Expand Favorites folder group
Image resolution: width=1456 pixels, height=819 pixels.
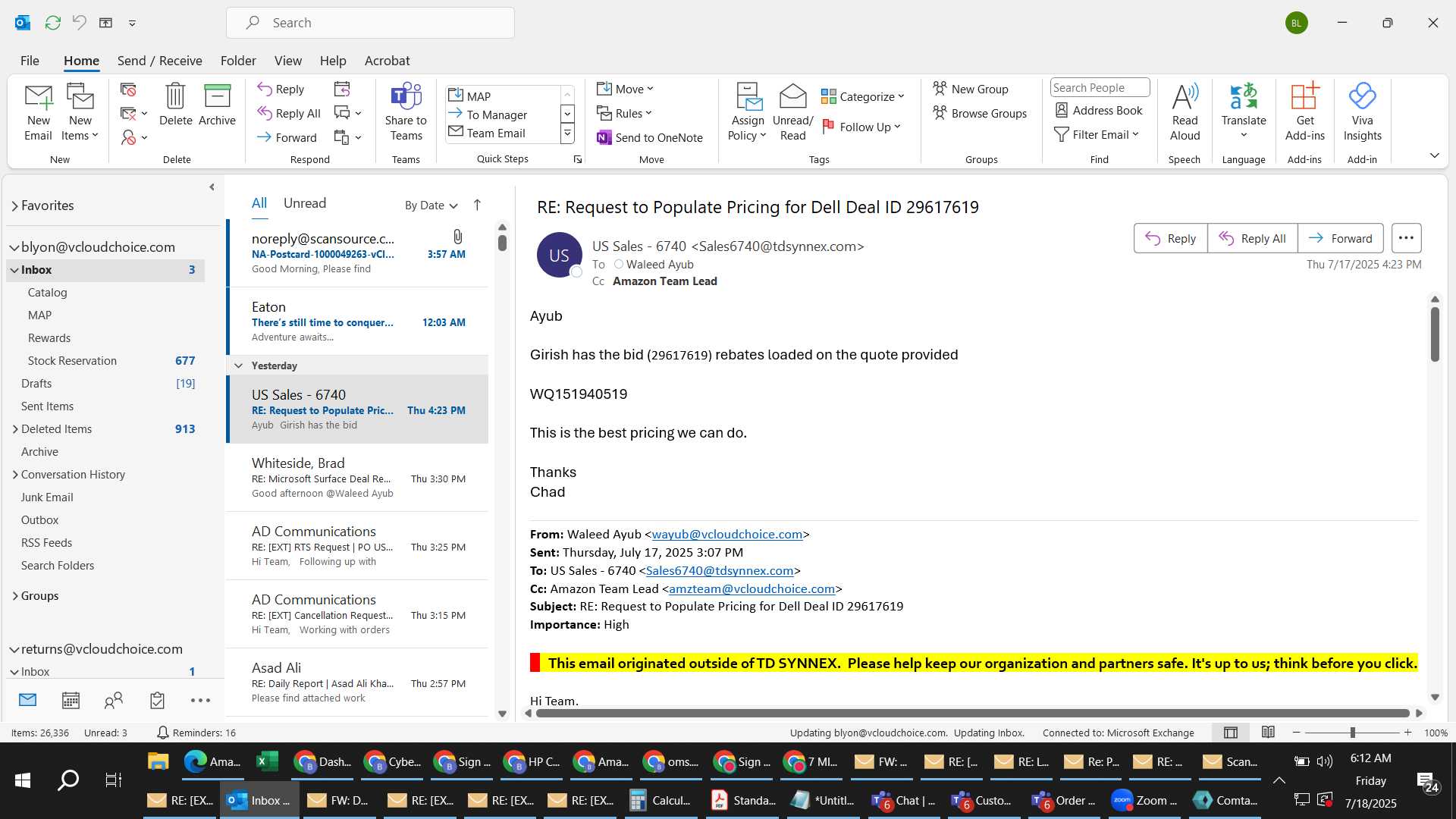pyautogui.click(x=14, y=206)
